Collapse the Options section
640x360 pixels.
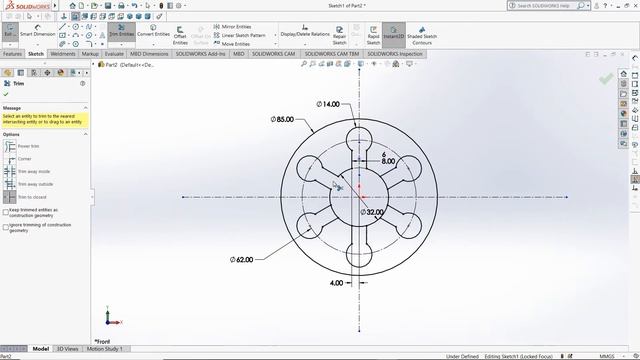point(85,134)
